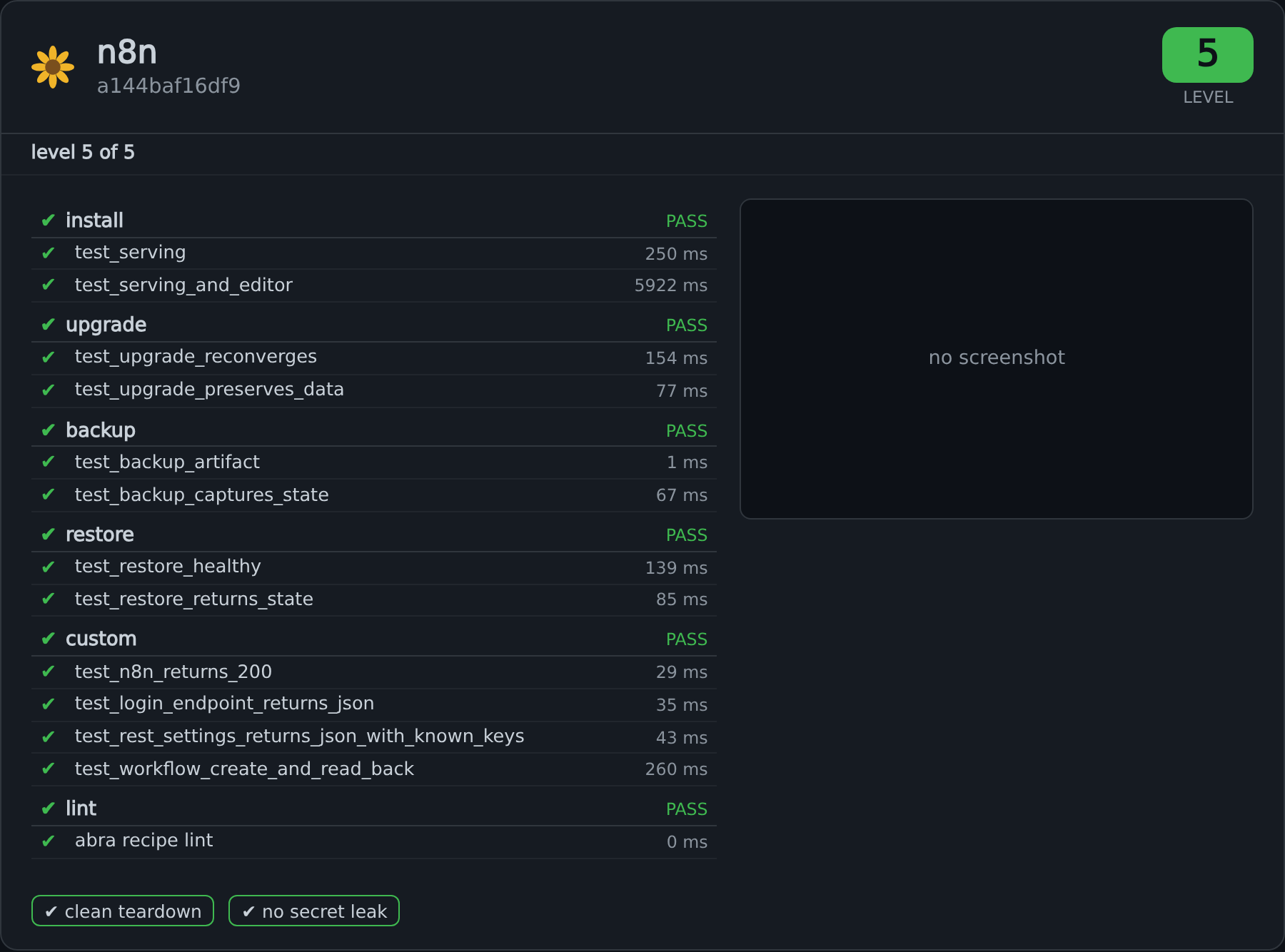The width and height of the screenshot is (1285, 952).
Task: Select the test_rest_settings_returns_json_with_known_keys row
Action: click(374, 737)
